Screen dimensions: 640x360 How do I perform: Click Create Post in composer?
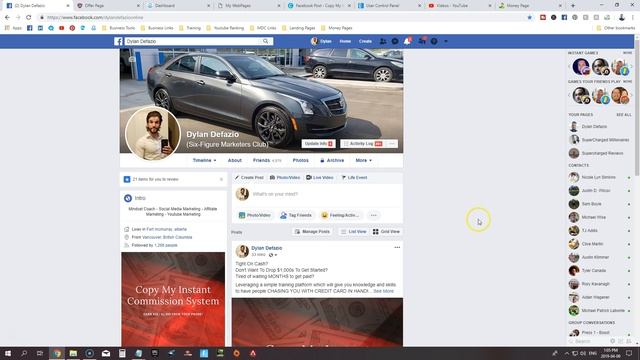(249, 178)
